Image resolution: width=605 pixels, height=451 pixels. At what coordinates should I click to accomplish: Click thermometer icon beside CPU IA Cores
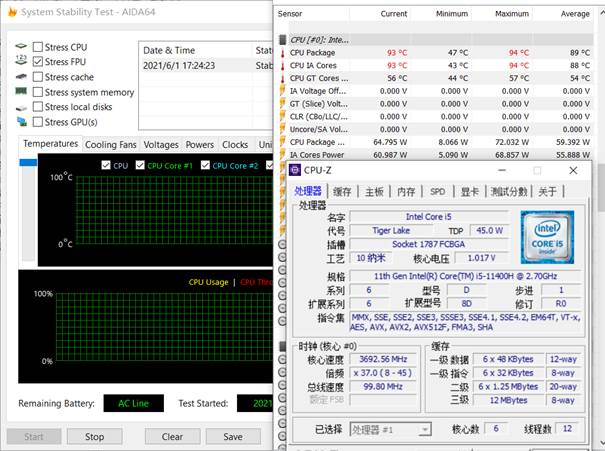click(282, 66)
